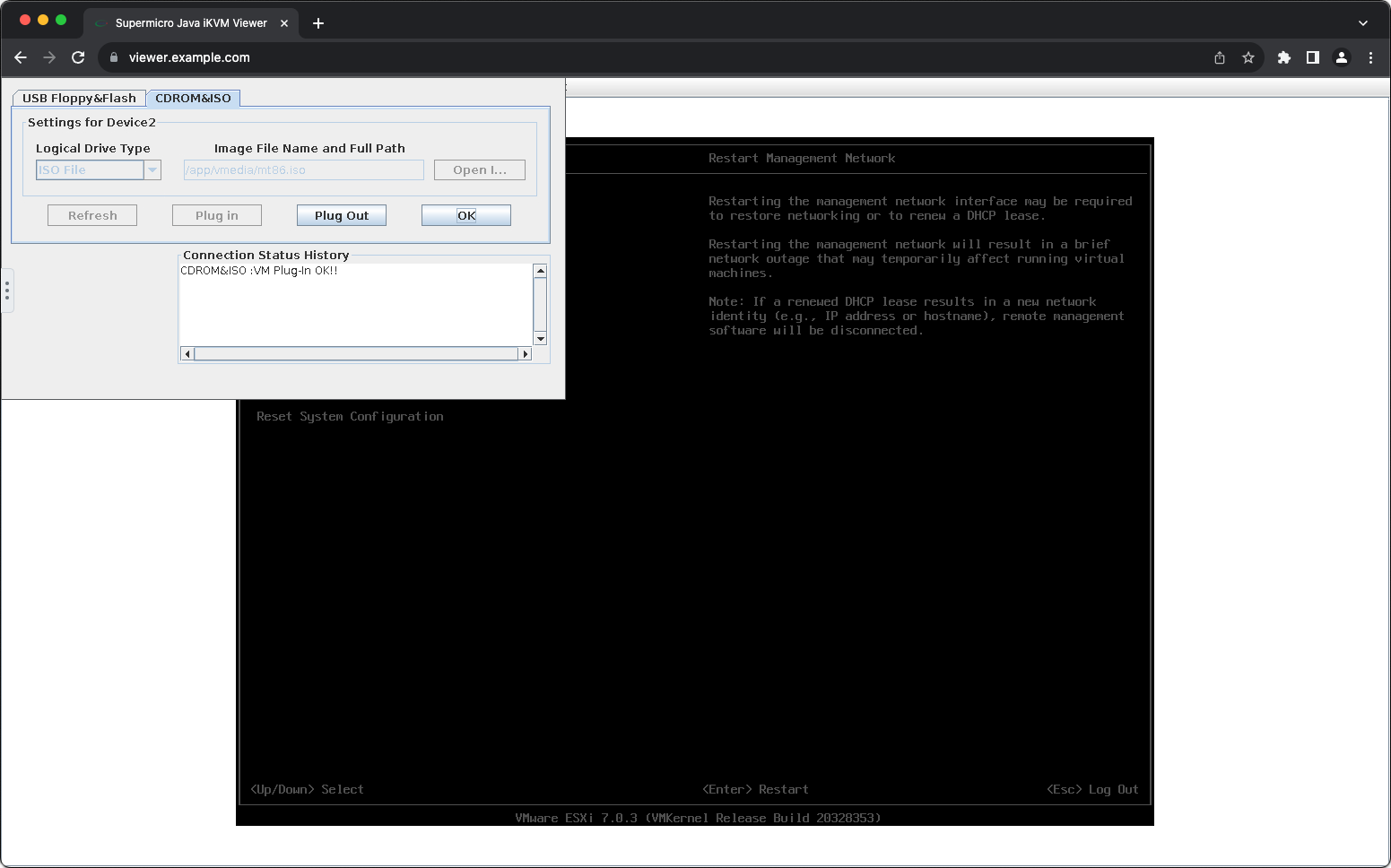Click the browser back arrow icon

point(21,57)
